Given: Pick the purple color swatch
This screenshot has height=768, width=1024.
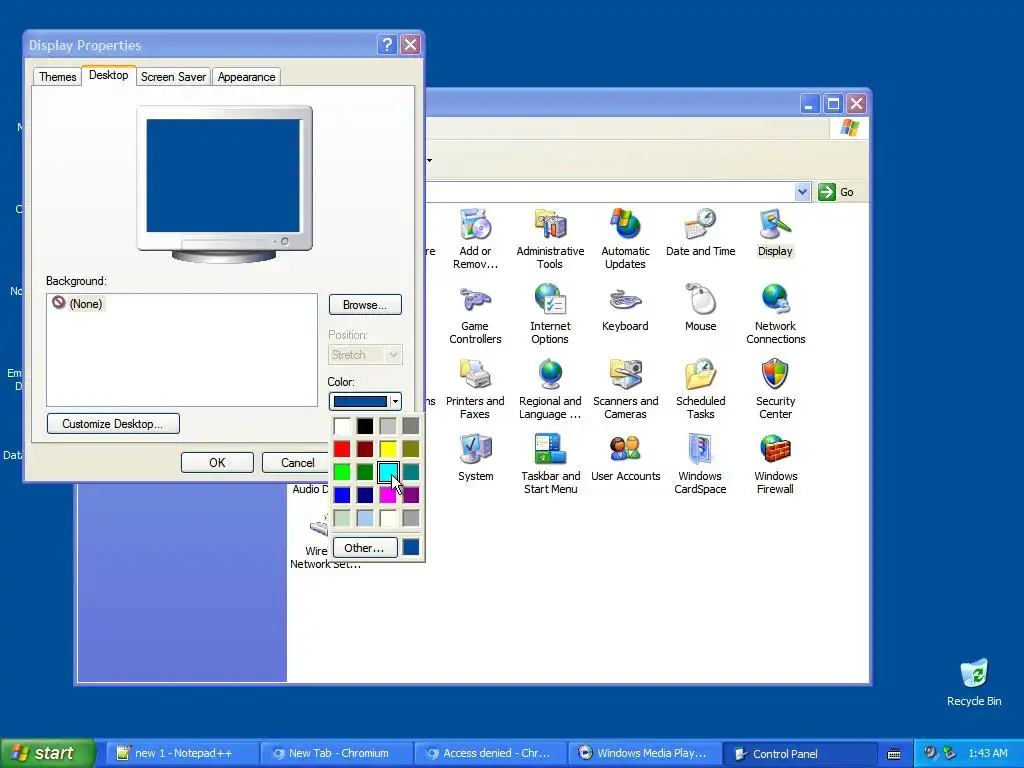Looking at the screenshot, I should [411, 494].
